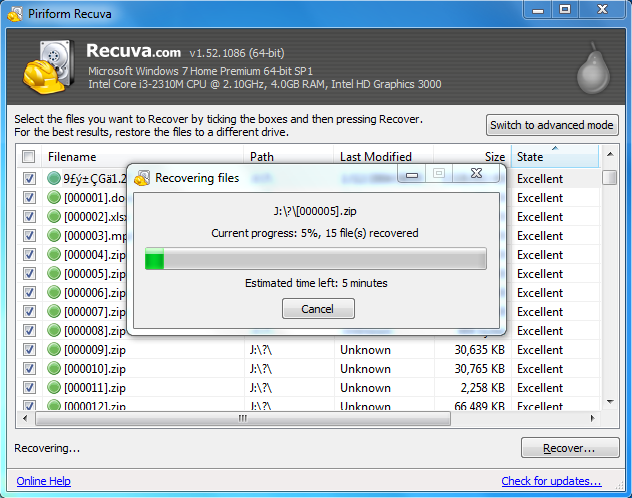
Task: Click the Piriform pear logo
Action: click(593, 68)
